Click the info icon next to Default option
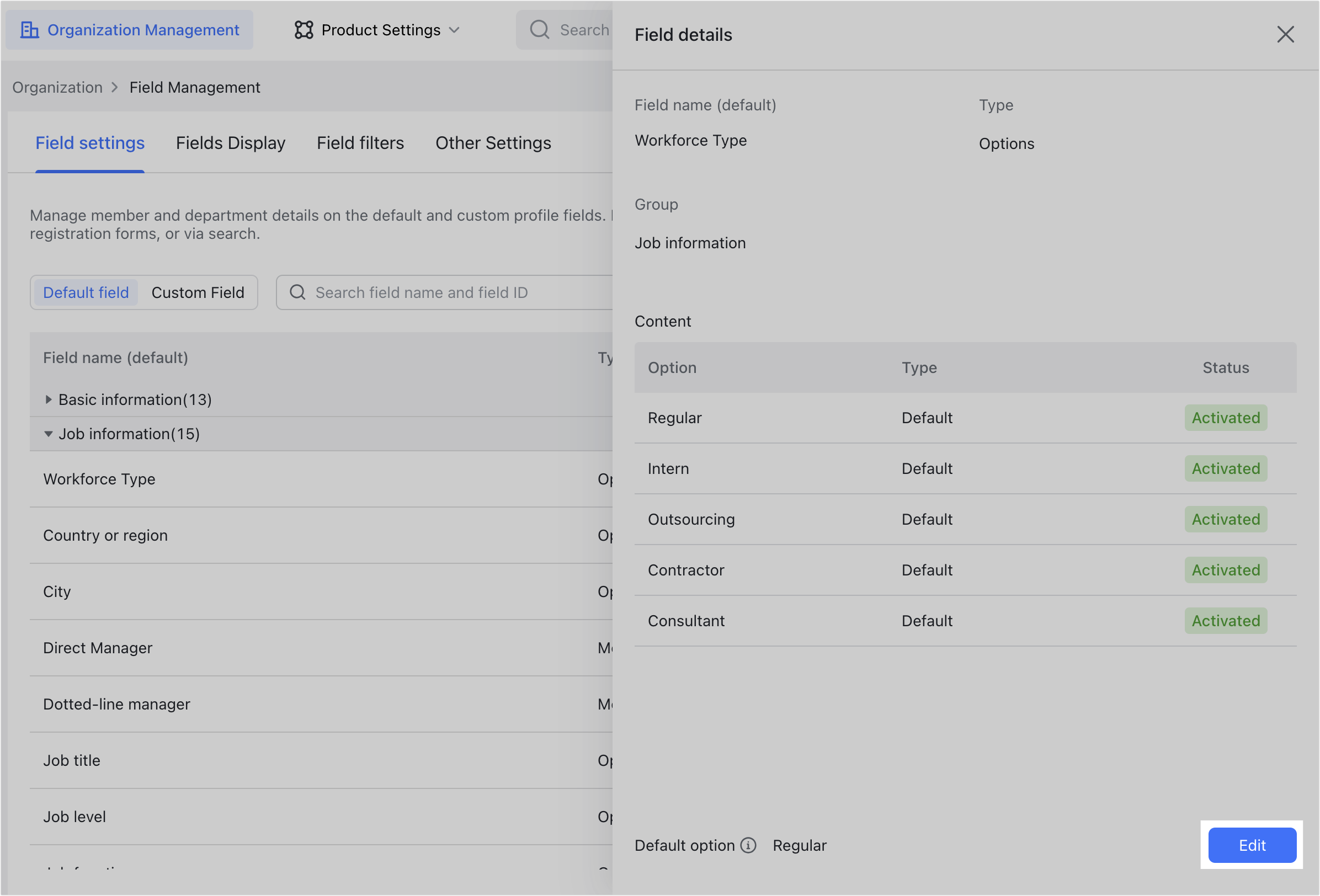This screenshot has width=1320, height=896. (749, 845)
